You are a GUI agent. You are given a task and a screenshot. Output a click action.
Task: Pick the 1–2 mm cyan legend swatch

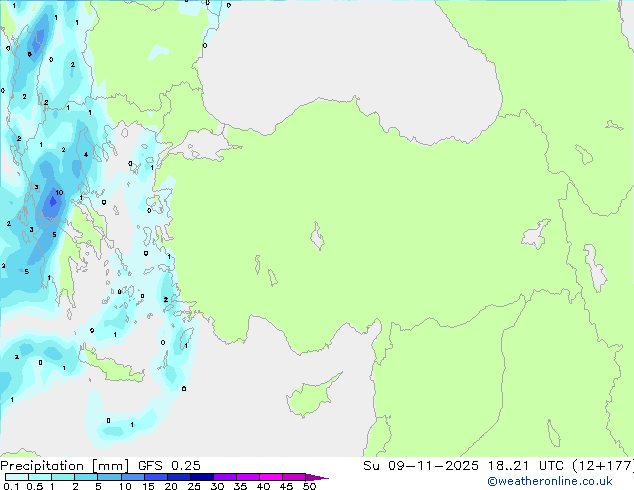tap(63, 477)
